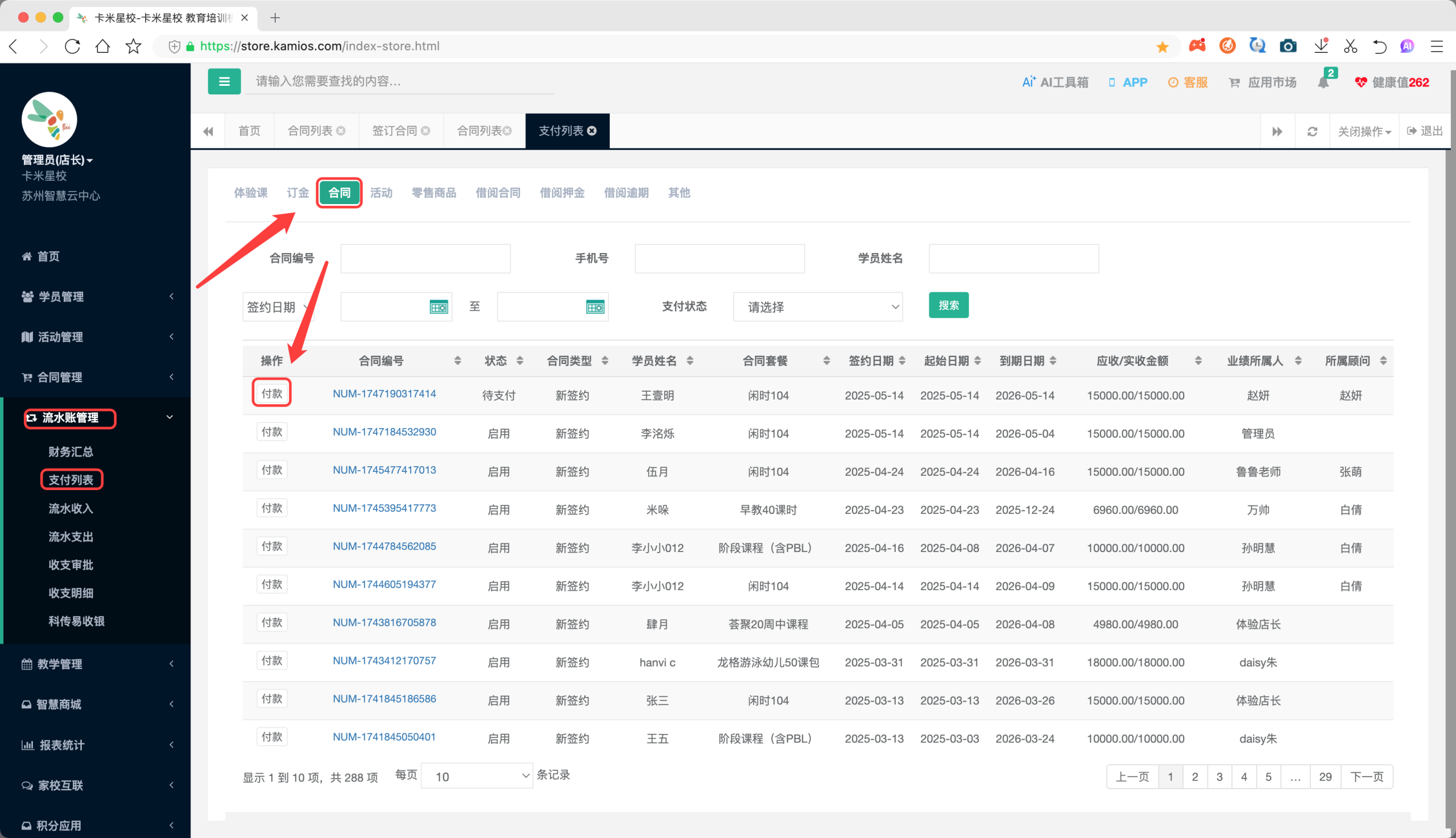The image size is (1456, 838).
Task: Open the 管理员(店长) user dropdown
Action: click(x=57, y=159)
